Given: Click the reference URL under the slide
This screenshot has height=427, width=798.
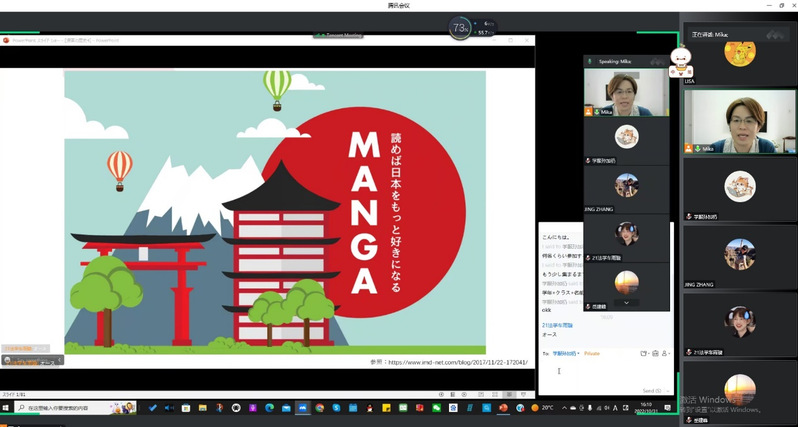Looking at the screenshot, I should 450,362.
